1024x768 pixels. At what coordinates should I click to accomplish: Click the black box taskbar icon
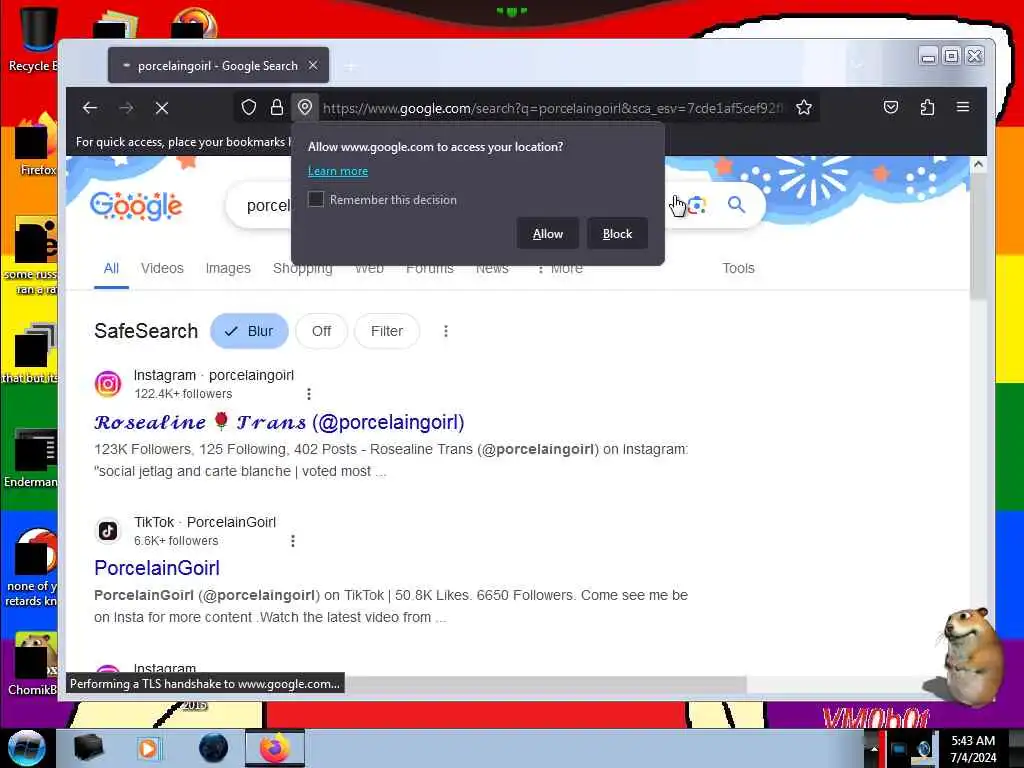click(88, 748)
